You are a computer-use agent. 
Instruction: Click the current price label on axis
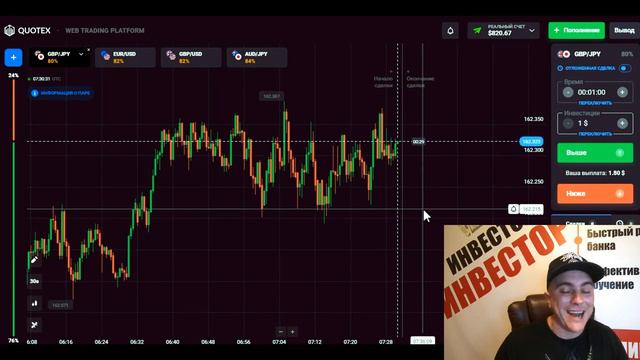(531, 142)
